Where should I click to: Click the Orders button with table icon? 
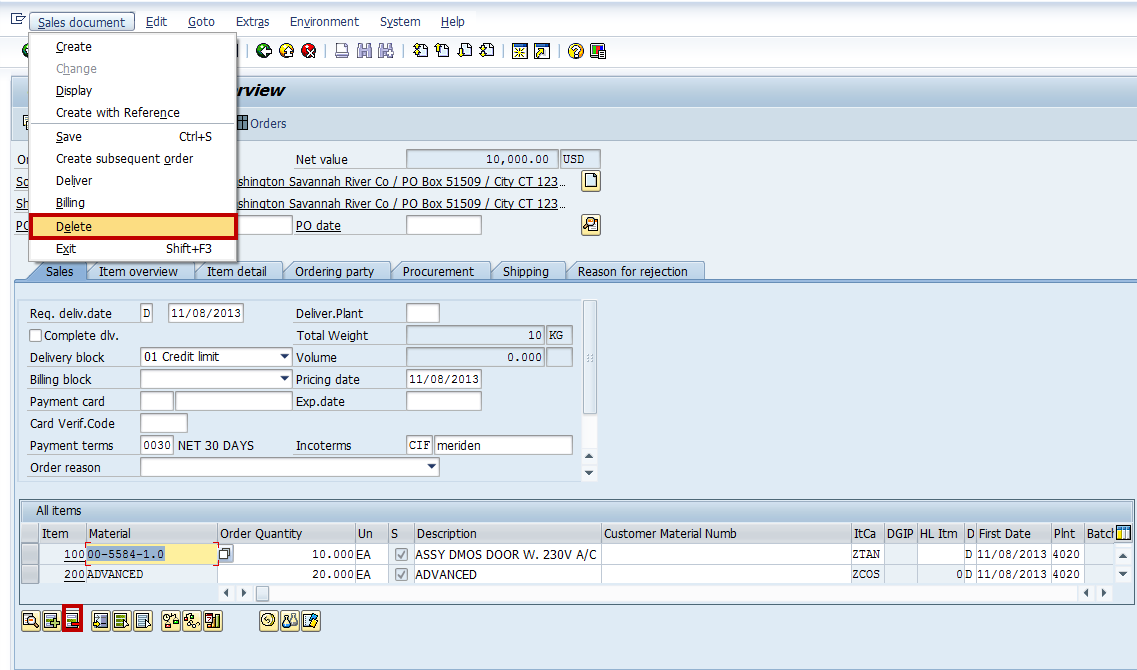[261, 123]
